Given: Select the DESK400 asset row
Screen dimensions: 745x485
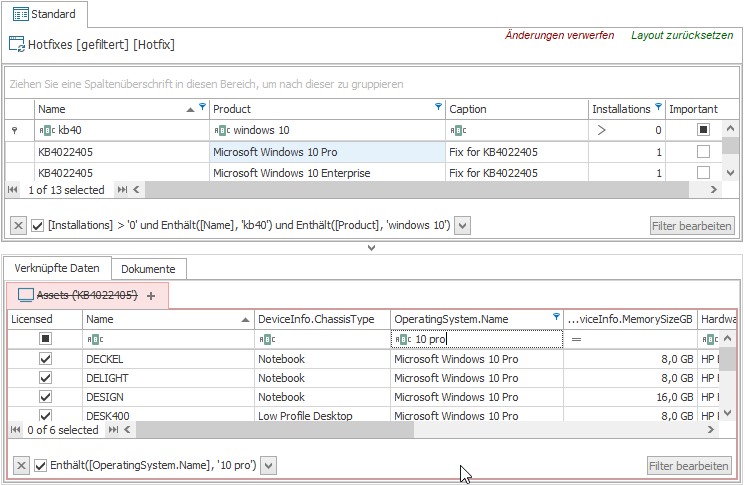Looking at the screenshot, I should click(x=364, y=415).
